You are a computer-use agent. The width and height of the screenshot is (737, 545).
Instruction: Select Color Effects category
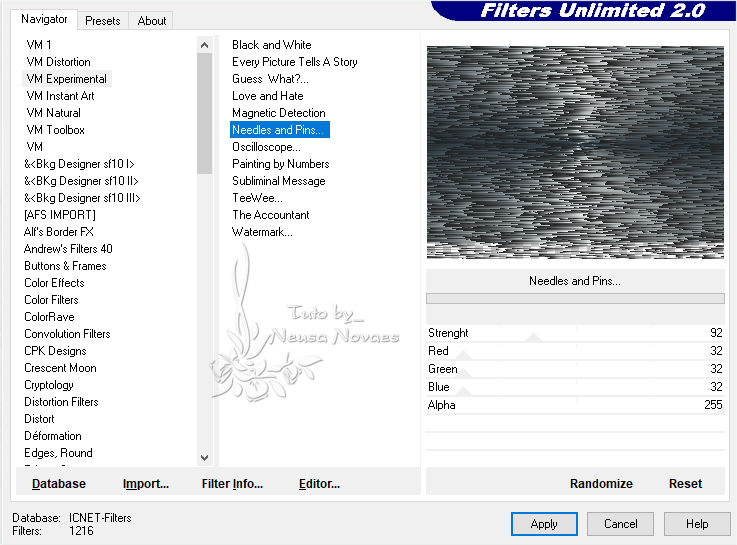tap(54, 282)
